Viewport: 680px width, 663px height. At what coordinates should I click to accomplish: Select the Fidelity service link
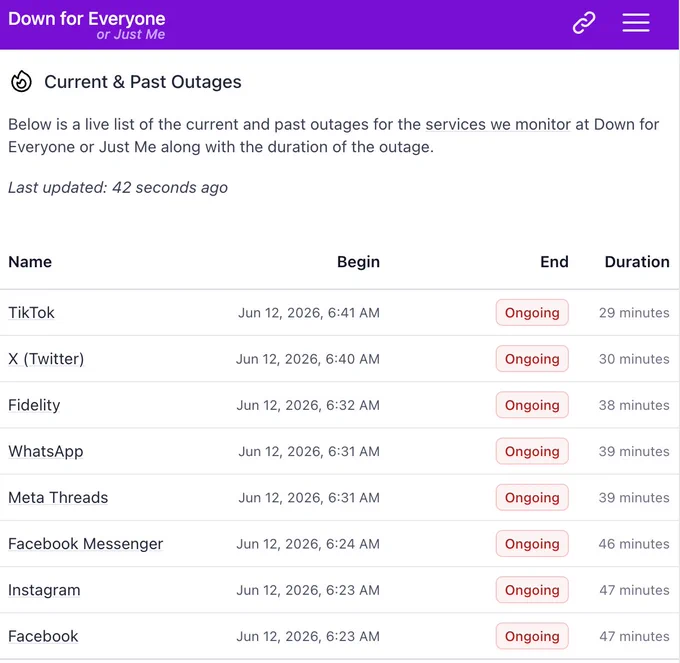(34, 405)
